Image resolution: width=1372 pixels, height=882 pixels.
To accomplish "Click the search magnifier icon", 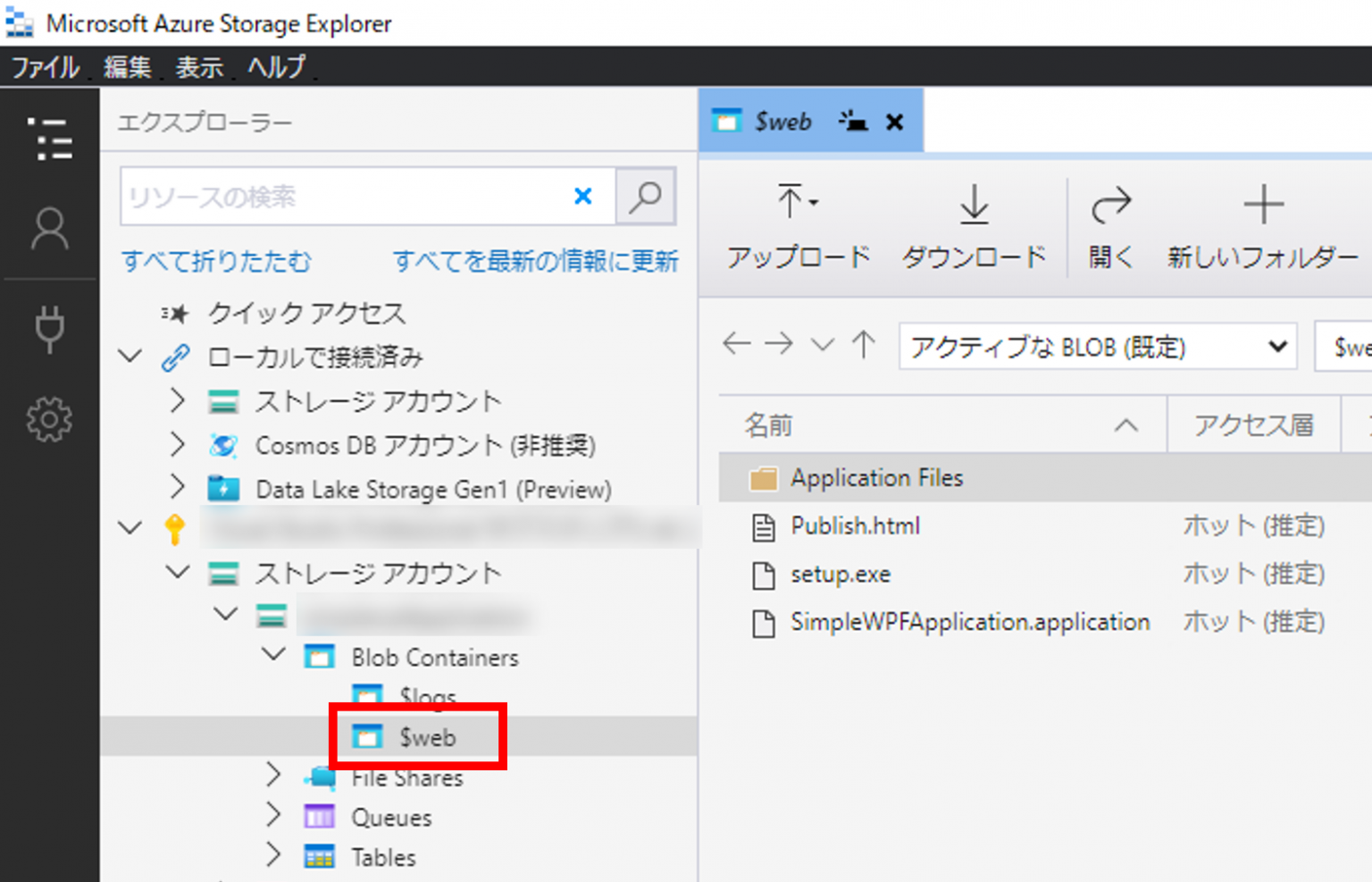I will coord(646,197).
